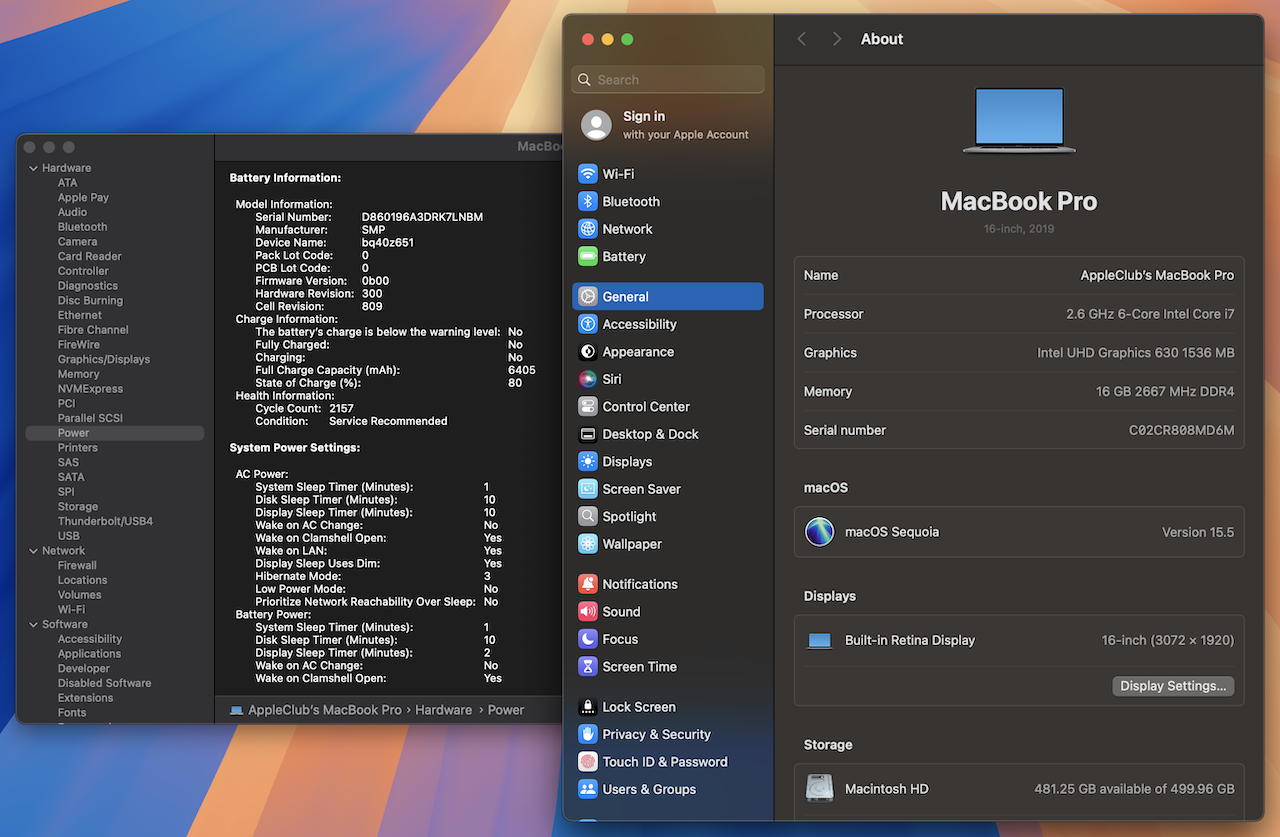Click Hardware in the System Information path bar

point(443,710)
